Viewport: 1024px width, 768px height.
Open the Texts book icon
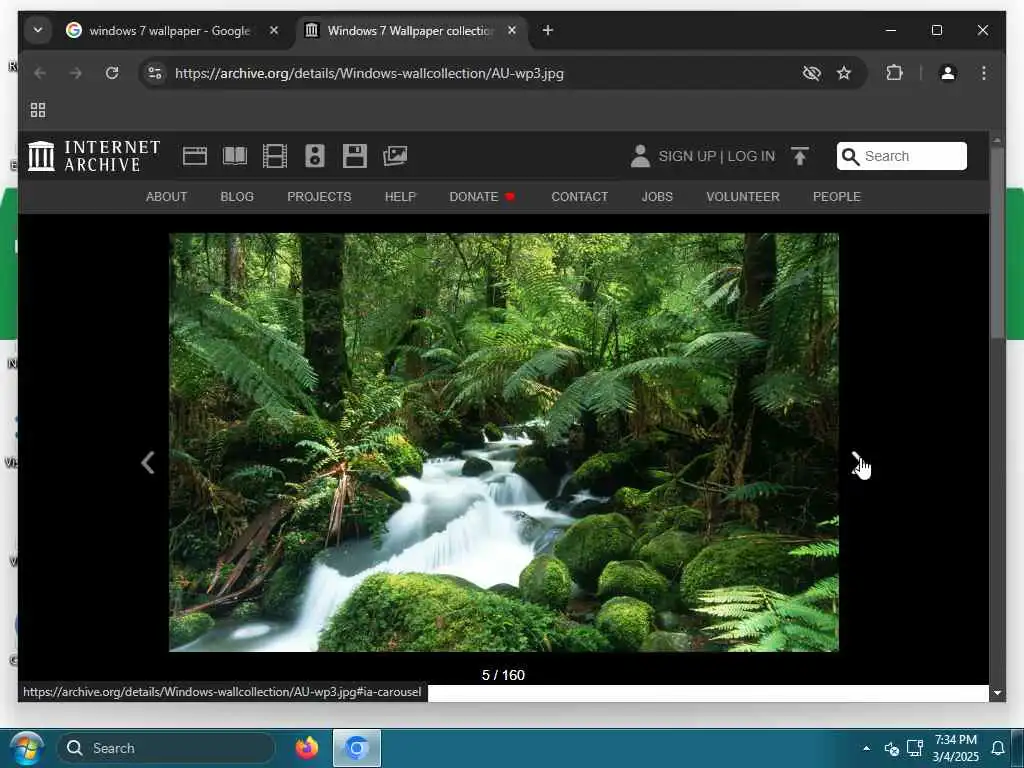point(235,156)
